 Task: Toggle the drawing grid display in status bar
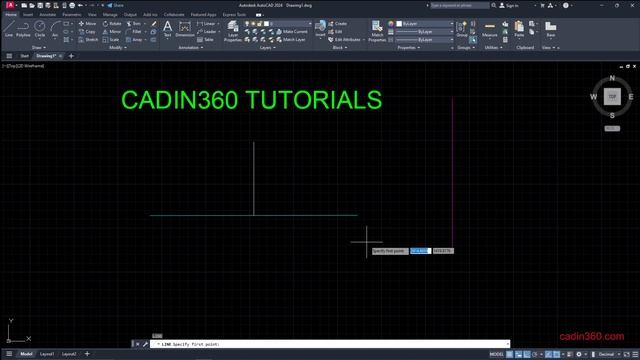click(509, 354)
